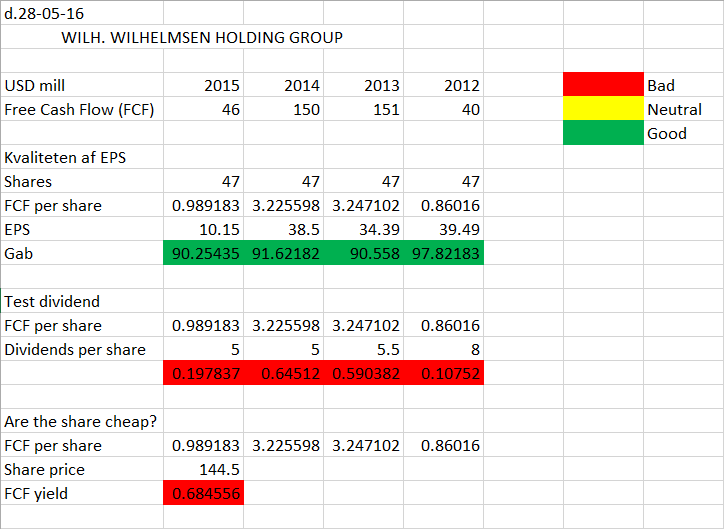Click the green Good legend swatch

[x=603, y=132]
